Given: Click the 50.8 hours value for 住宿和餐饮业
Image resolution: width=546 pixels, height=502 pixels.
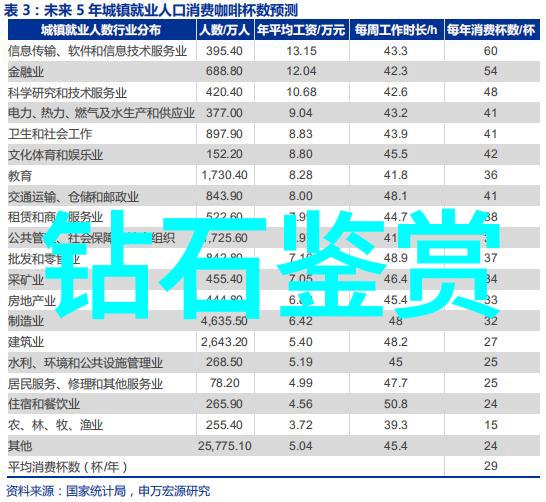Looking at the screenshot, I should (396, 404).
